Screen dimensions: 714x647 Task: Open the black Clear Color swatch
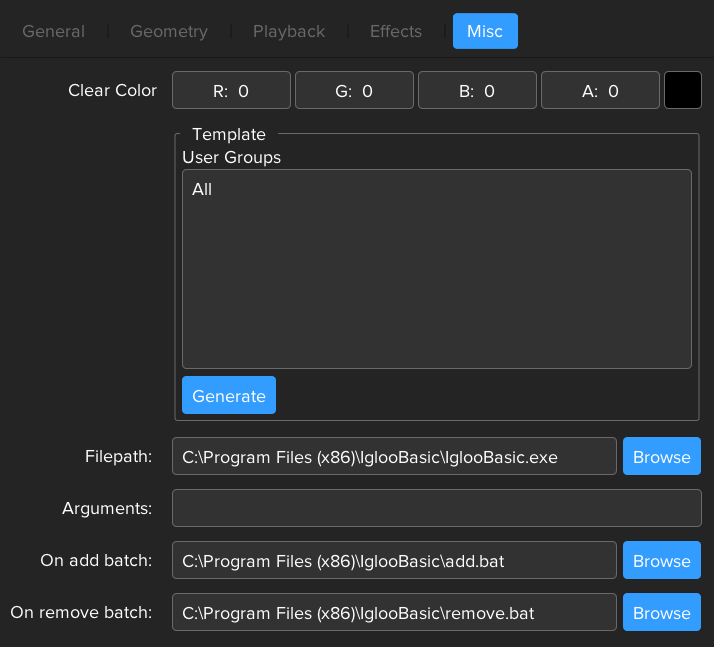[x=683, y=90]
